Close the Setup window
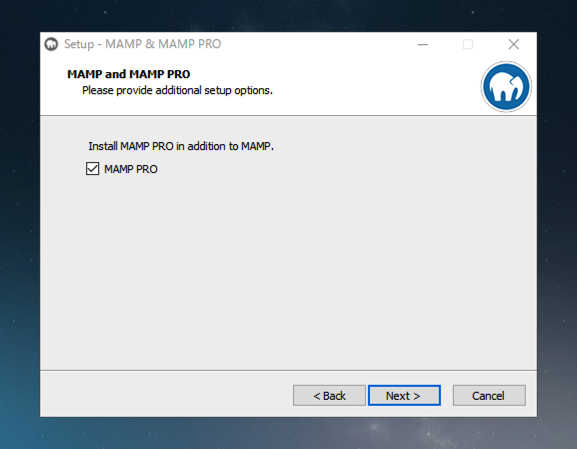The height and width of the screenshot is (449, 577). tap(514, 45)
